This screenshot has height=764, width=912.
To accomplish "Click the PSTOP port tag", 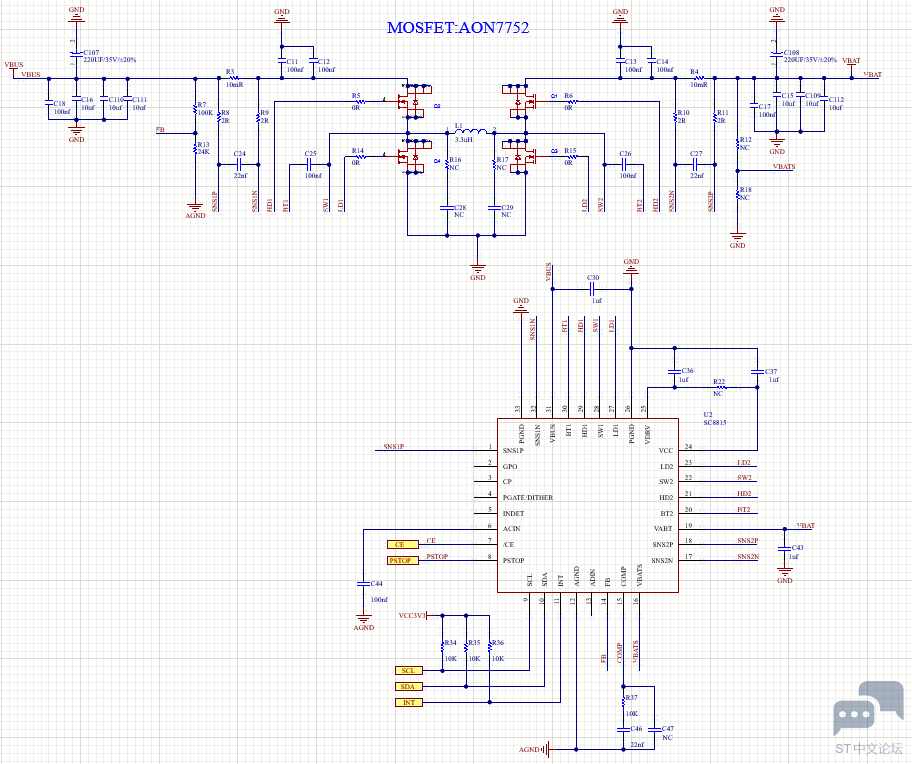I will 402,561.
